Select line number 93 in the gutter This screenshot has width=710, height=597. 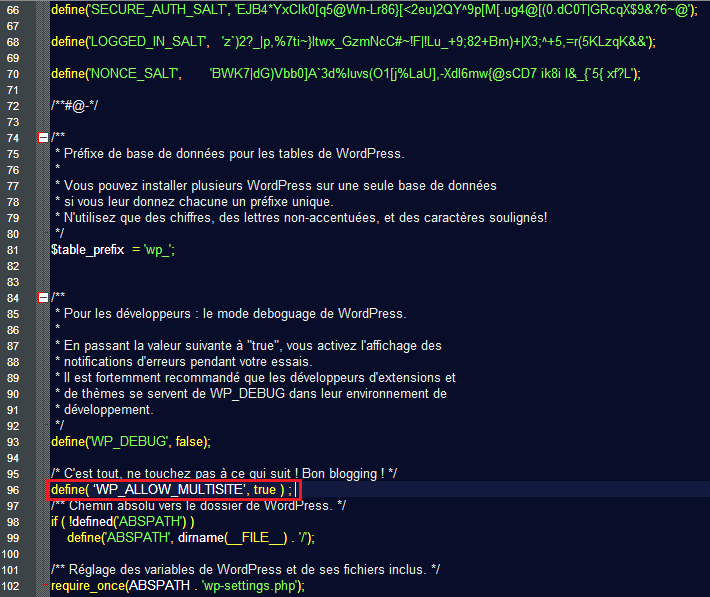click(13, 441)
